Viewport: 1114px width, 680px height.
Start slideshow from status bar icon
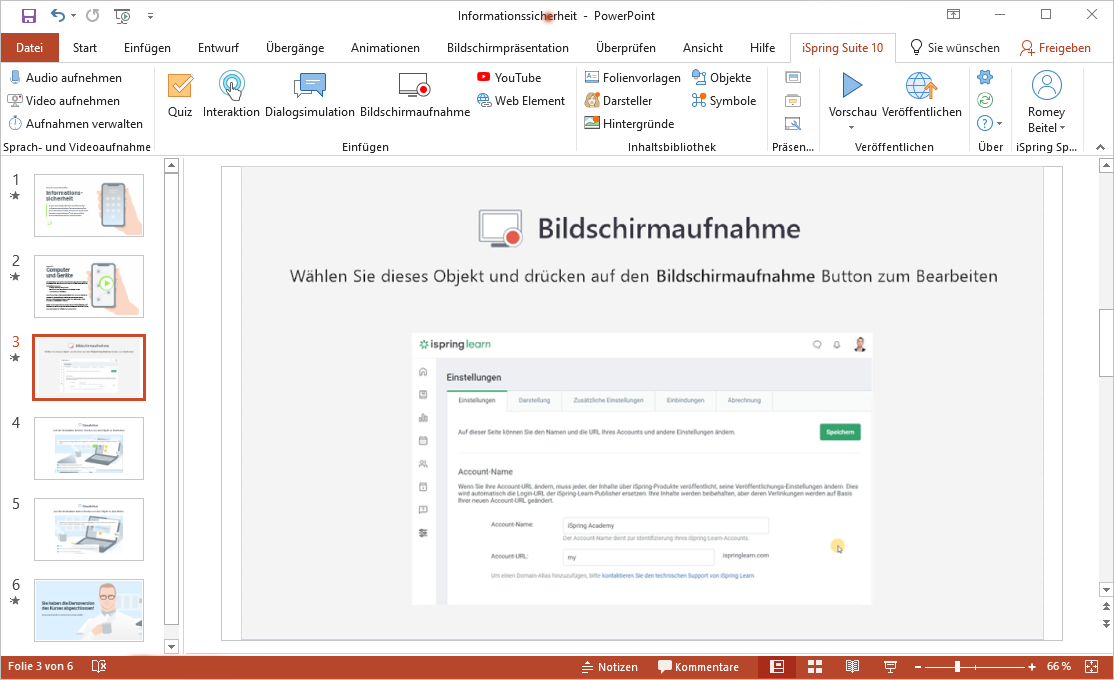(x=889, y=666)
